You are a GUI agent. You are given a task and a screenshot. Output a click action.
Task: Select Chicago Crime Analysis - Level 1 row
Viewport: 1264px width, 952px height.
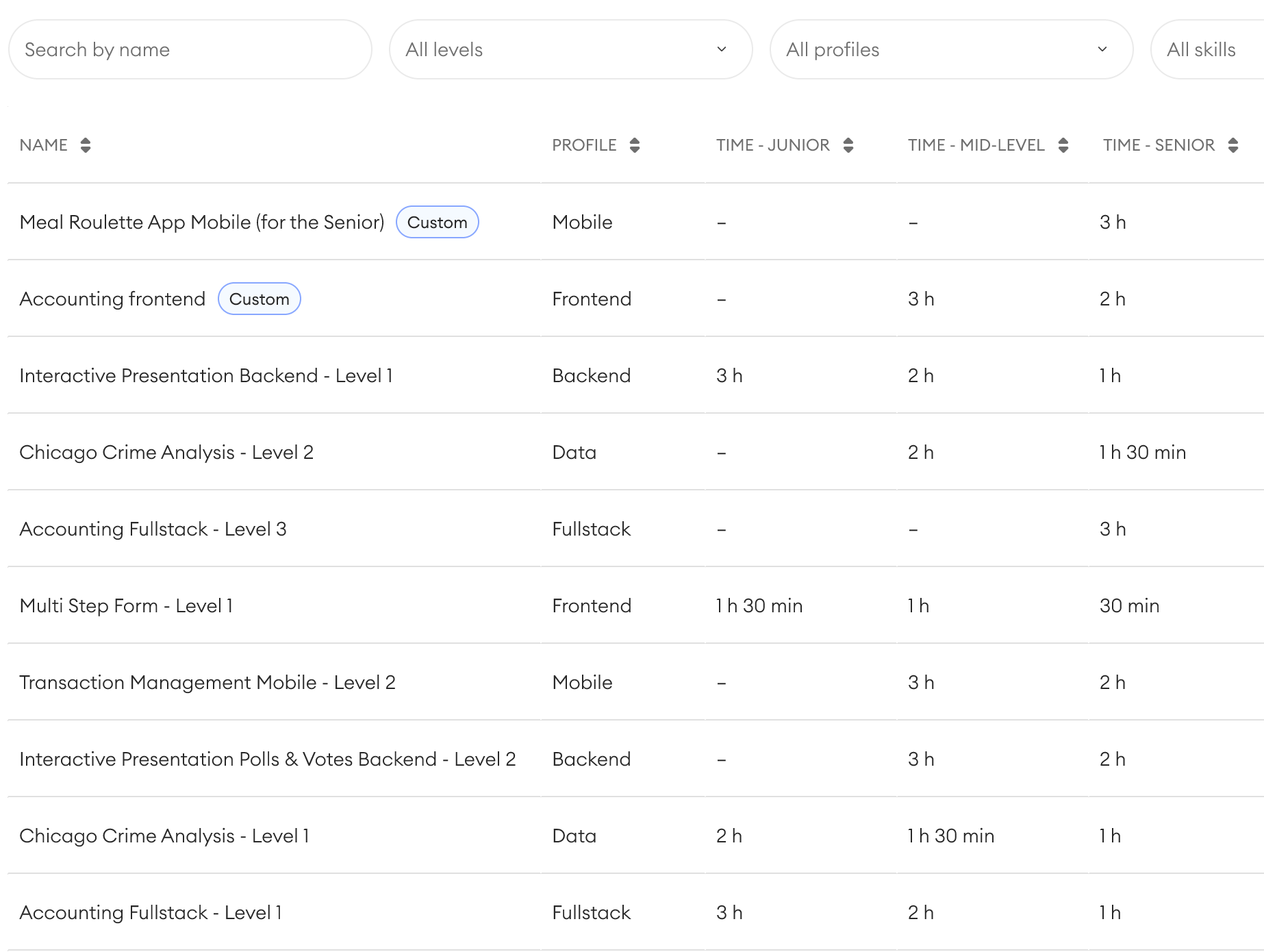(164, 836)
